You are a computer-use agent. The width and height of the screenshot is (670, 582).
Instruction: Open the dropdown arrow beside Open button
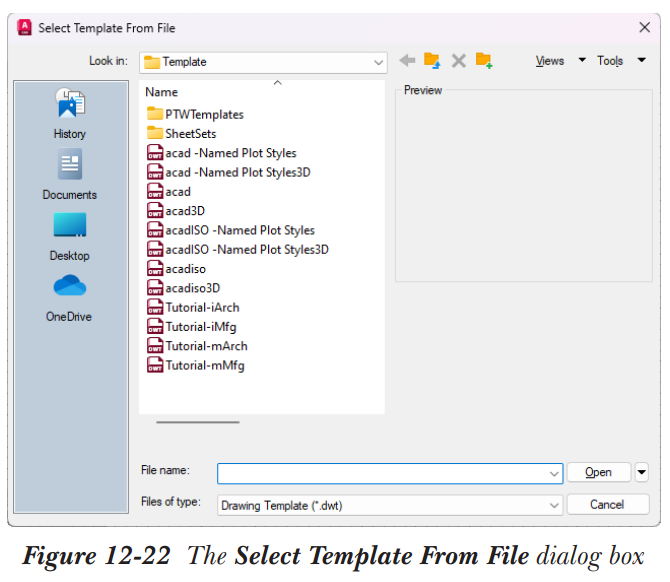[x=642, y=472]
